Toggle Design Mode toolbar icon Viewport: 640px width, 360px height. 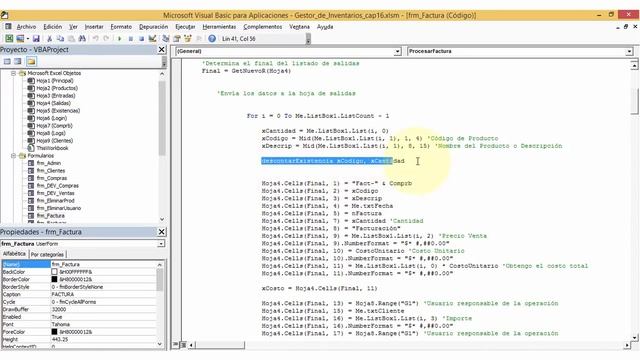[x=152, y=38]
